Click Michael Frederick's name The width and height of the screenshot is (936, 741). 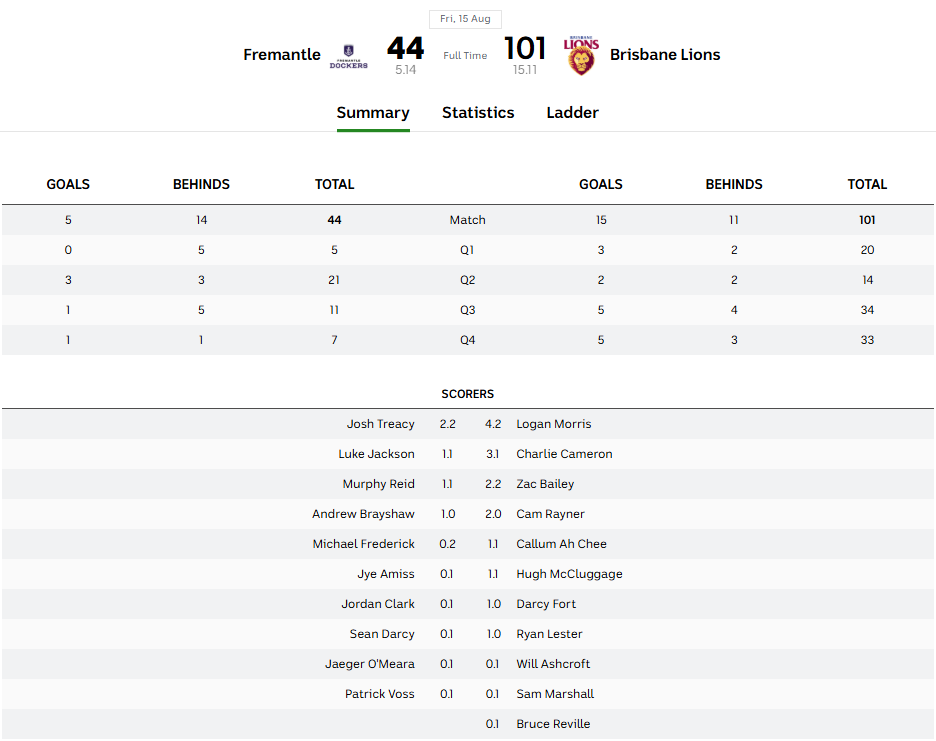(x=363, y=544)
